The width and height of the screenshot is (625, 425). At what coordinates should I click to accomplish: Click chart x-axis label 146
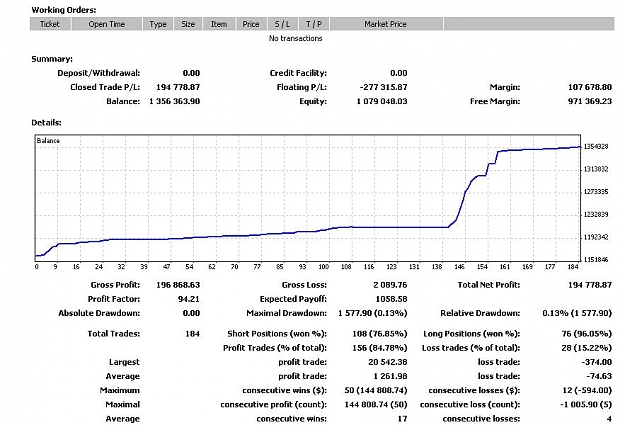point(460,267)
